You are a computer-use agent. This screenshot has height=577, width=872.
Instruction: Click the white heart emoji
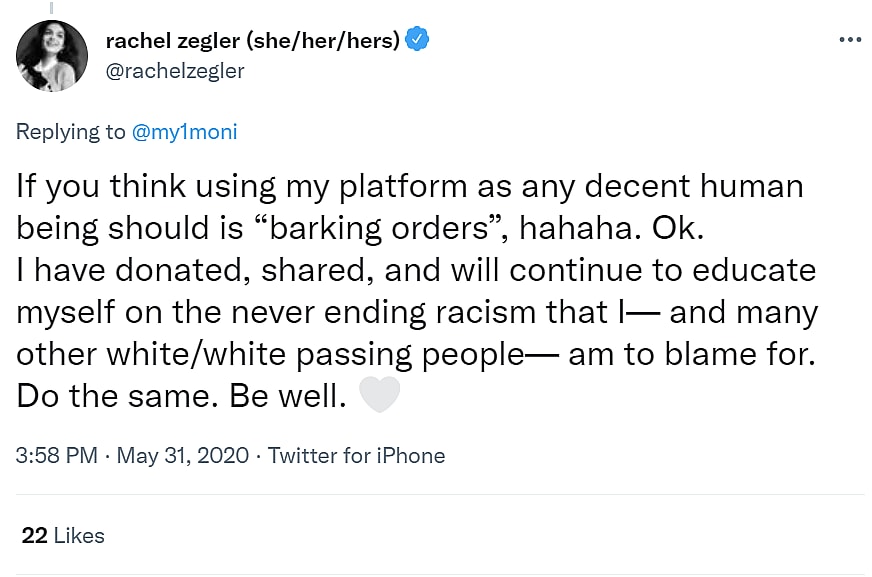tap(379, 395)
